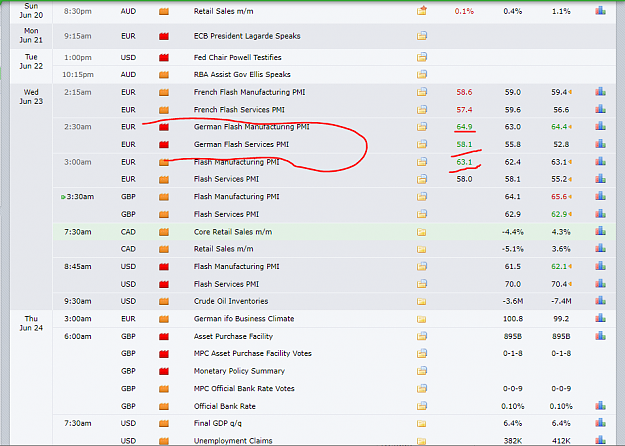Viewport: 625px width, 446px height.
Task: Click CAD currency in Core Retail Sales row
Action: point(128,232)
